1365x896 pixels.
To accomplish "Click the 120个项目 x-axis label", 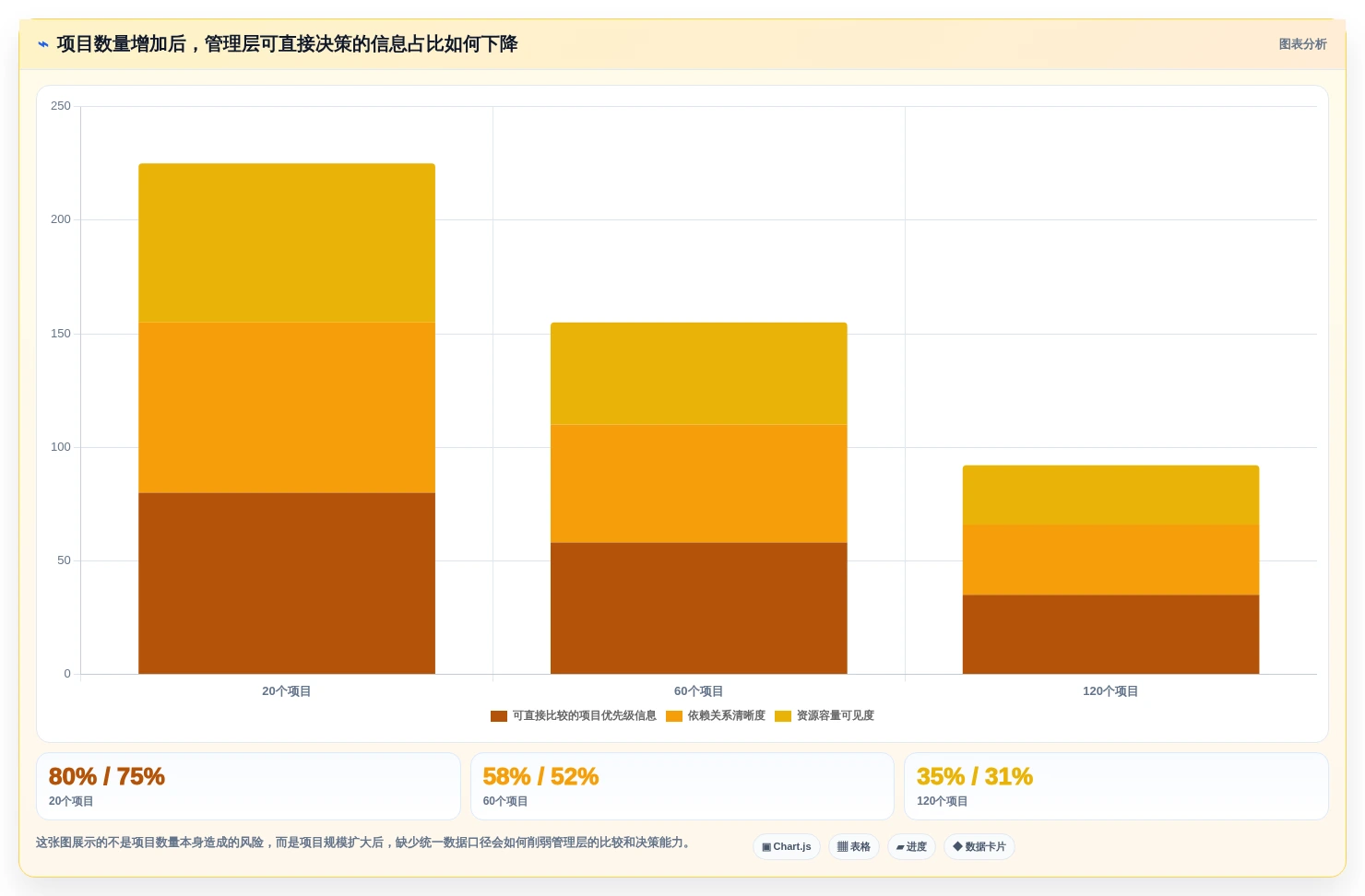I will point(1110,691).
